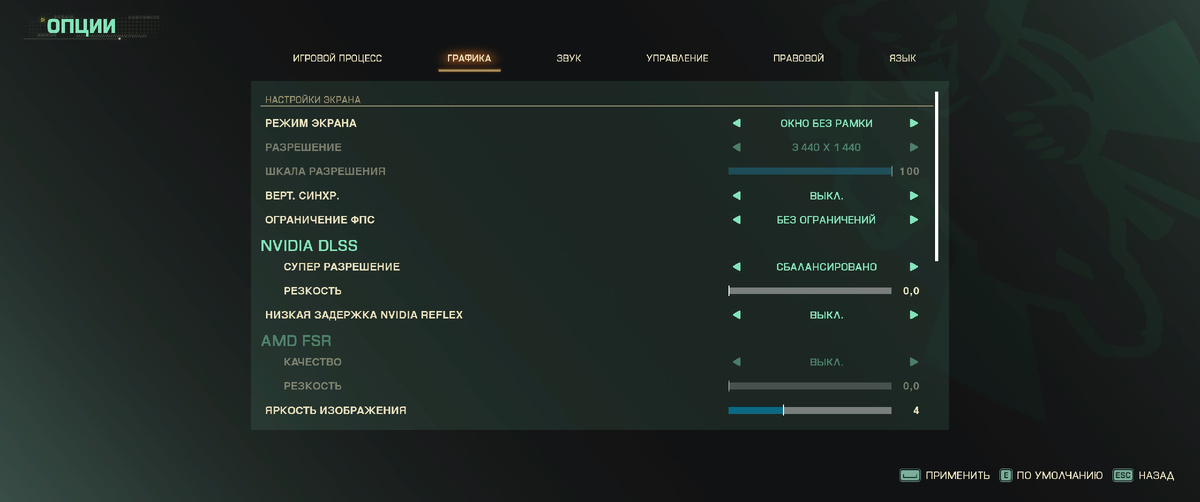Adjust the Яркость изображения slider
Viewport: 1200px width, 502px height.
click(x=810, y=410)
